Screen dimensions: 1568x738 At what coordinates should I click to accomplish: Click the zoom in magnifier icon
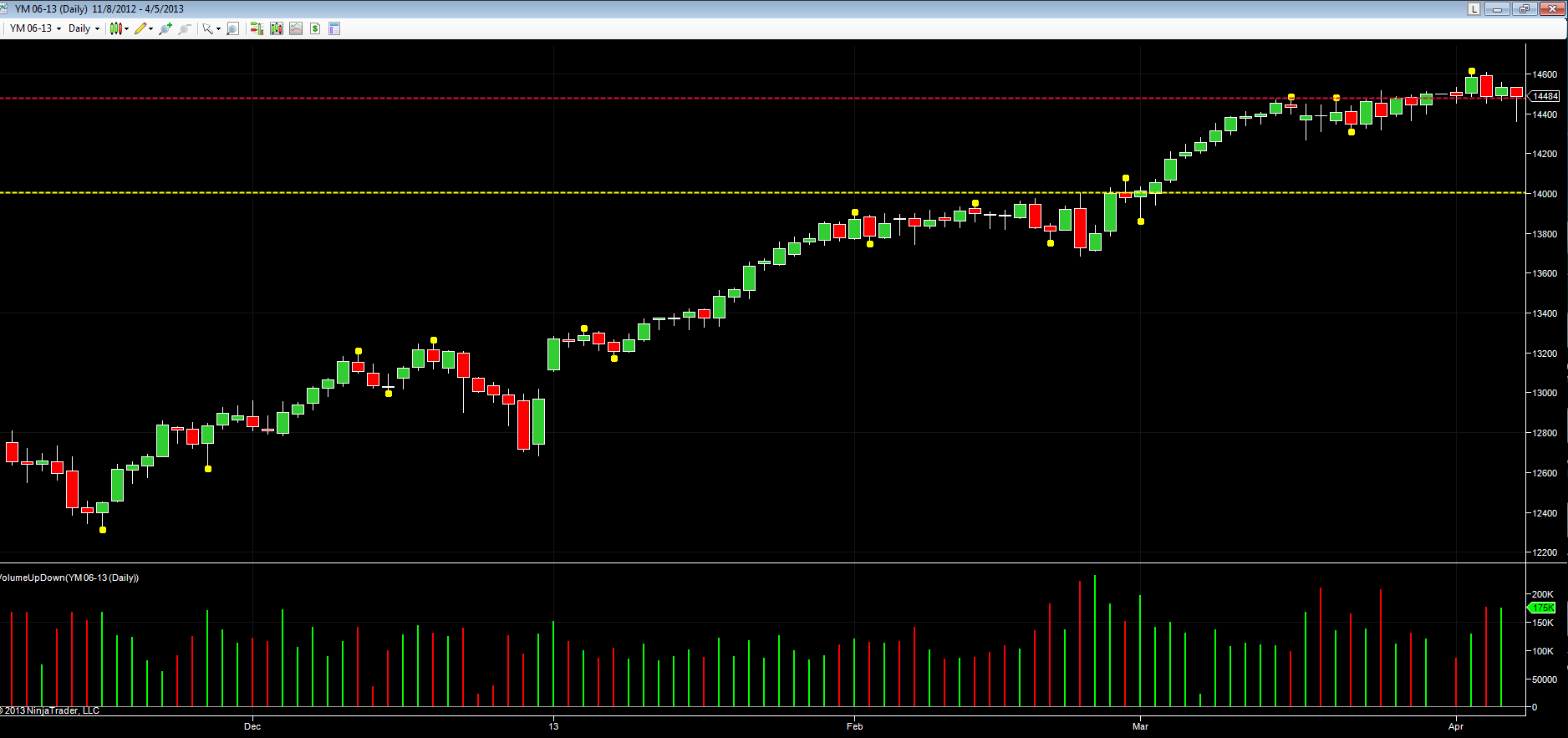point(165,28)
